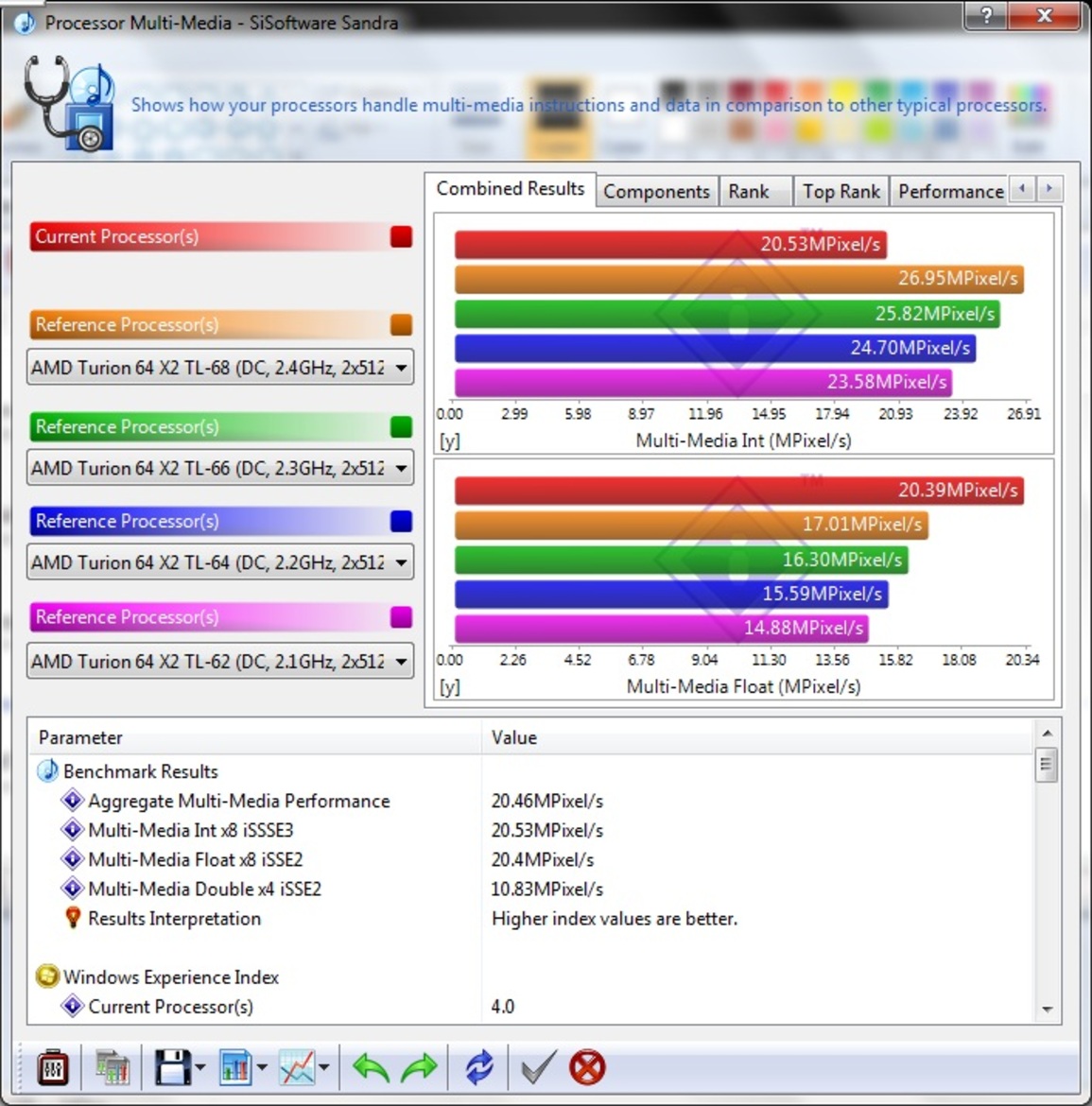The height and width of the screenshot is (1106, 1092).
Task: Click the 20.46MPixel/s value
Action: tap(547, 801)
